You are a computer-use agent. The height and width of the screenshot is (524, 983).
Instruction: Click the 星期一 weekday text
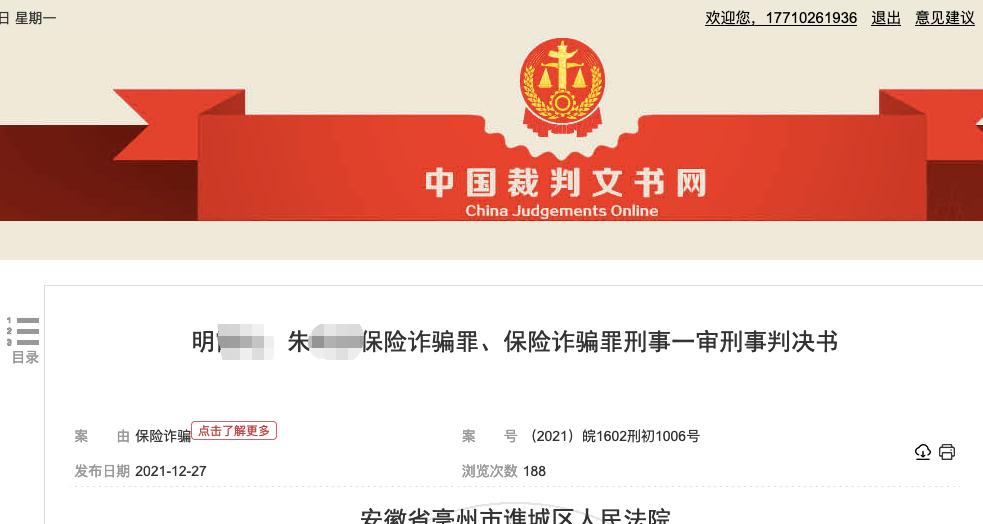click(36, 18)
